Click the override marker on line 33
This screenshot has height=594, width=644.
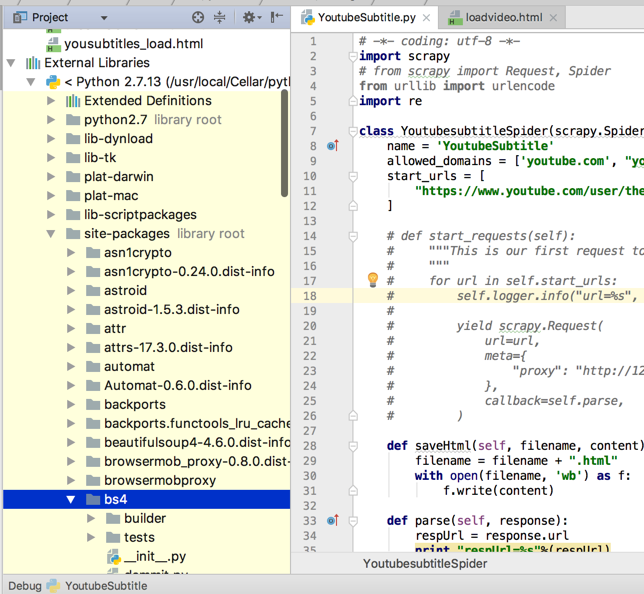(333, 520)
